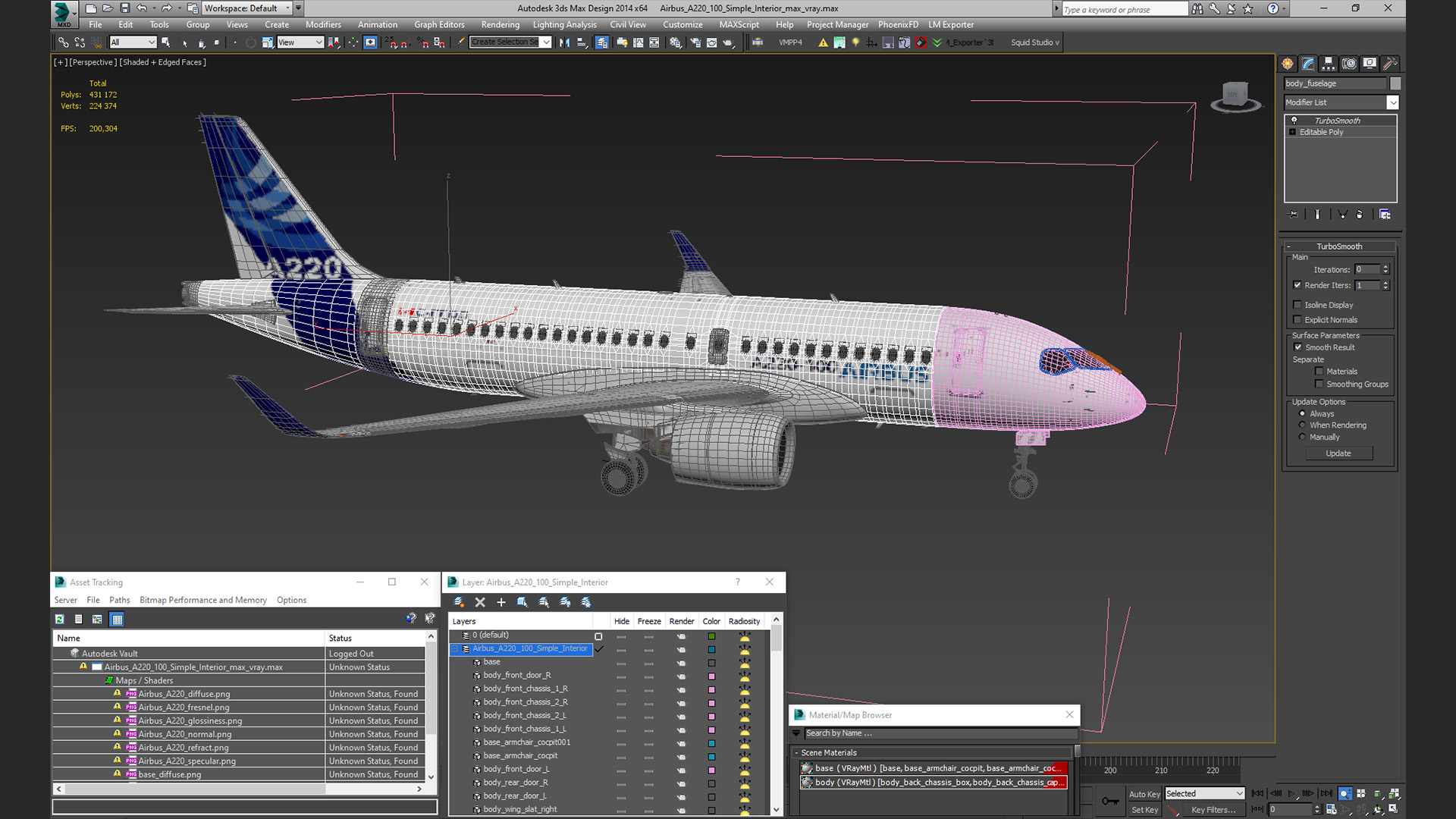Open the Utilities command panel tab
Viewport: 1456px width, 819px height.
(1390, 64)
